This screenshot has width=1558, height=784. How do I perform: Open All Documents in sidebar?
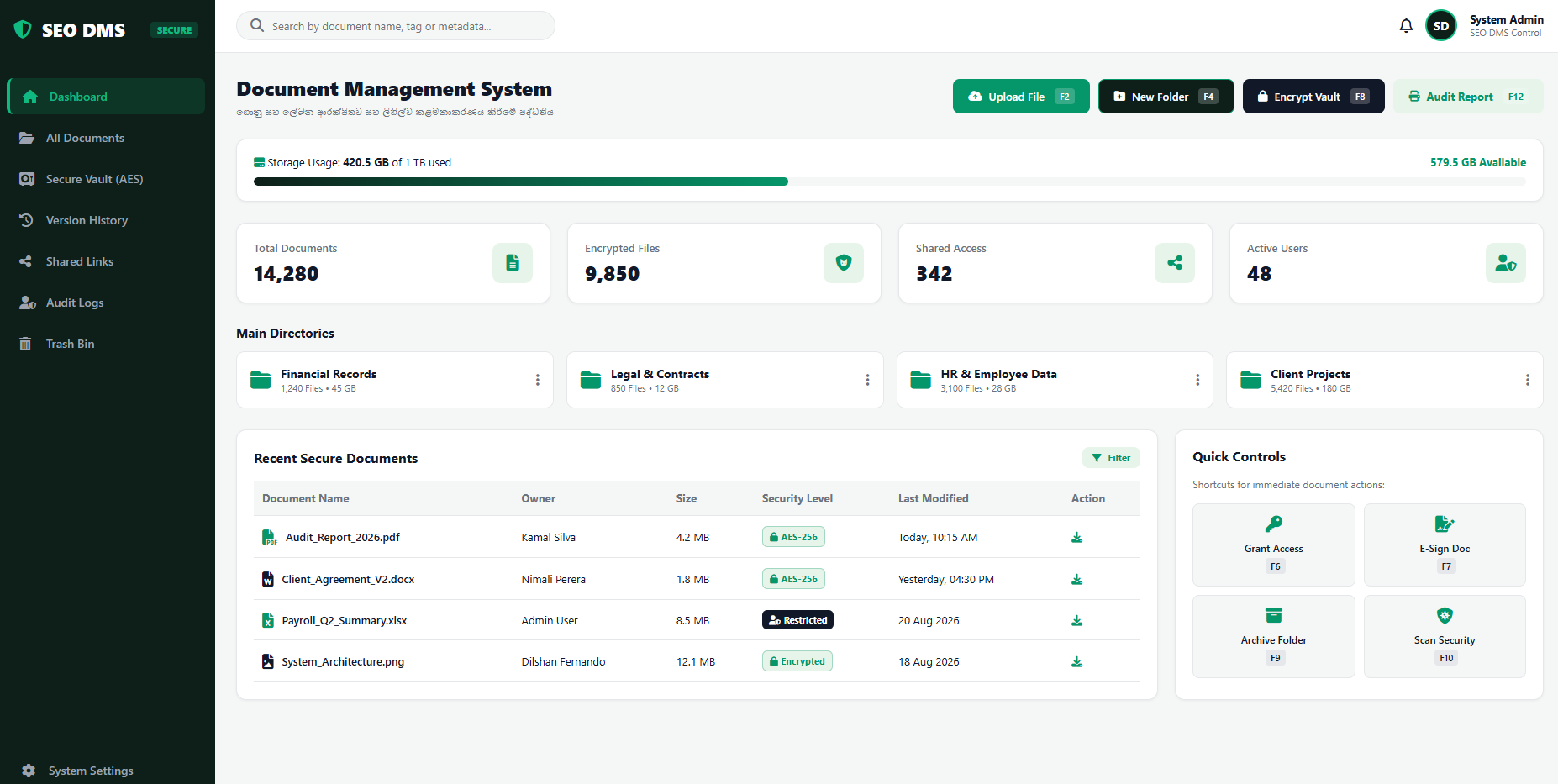point(106,138)
